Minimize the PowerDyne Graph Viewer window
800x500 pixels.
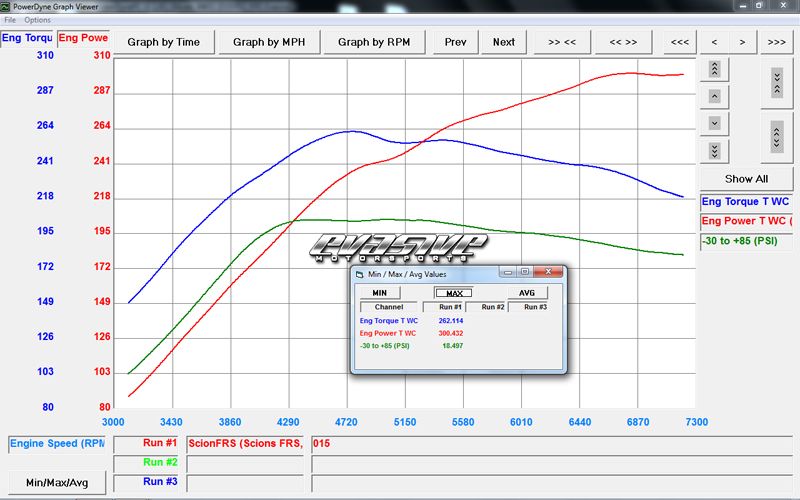743,6
